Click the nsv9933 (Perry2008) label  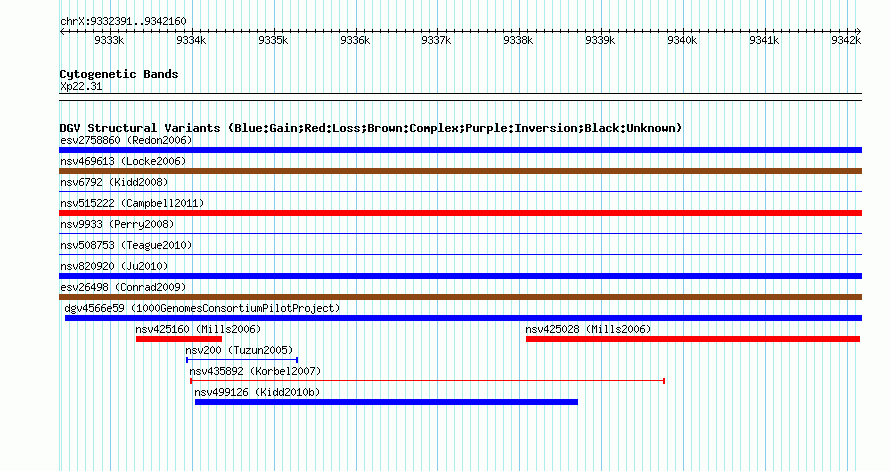117,224
